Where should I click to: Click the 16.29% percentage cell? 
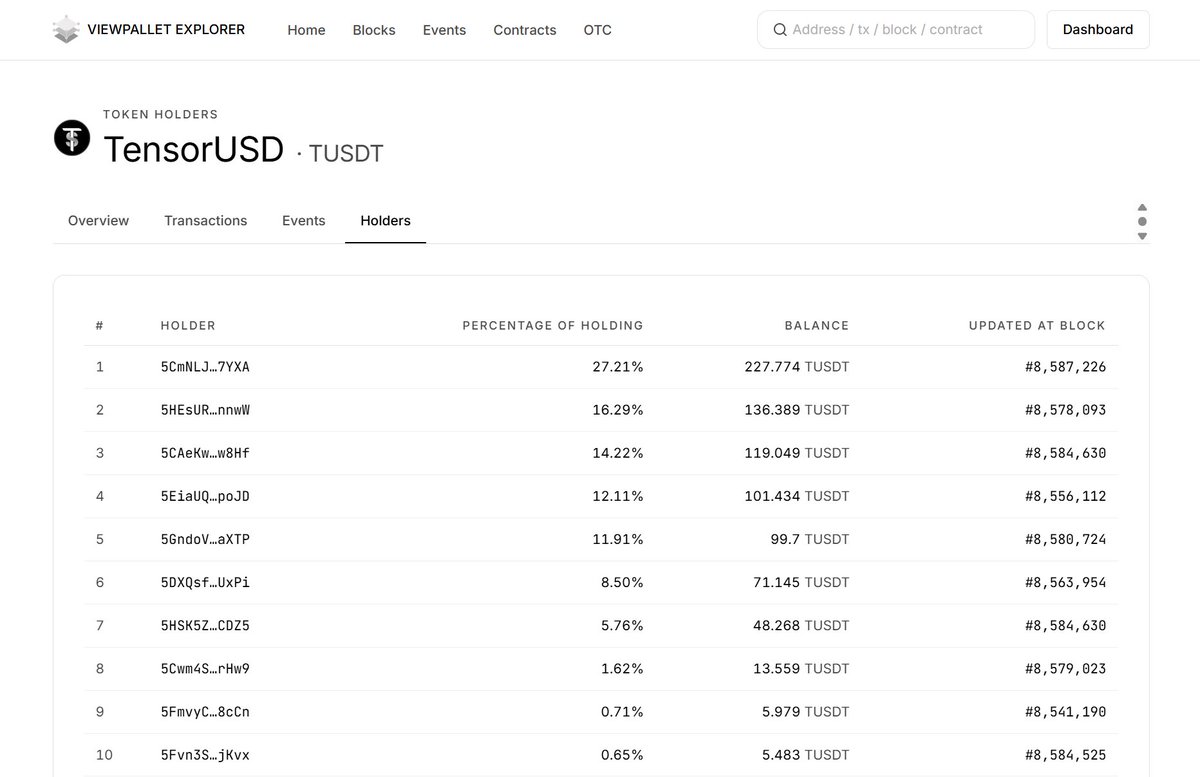pyautogui.click(x=618, y=410)
